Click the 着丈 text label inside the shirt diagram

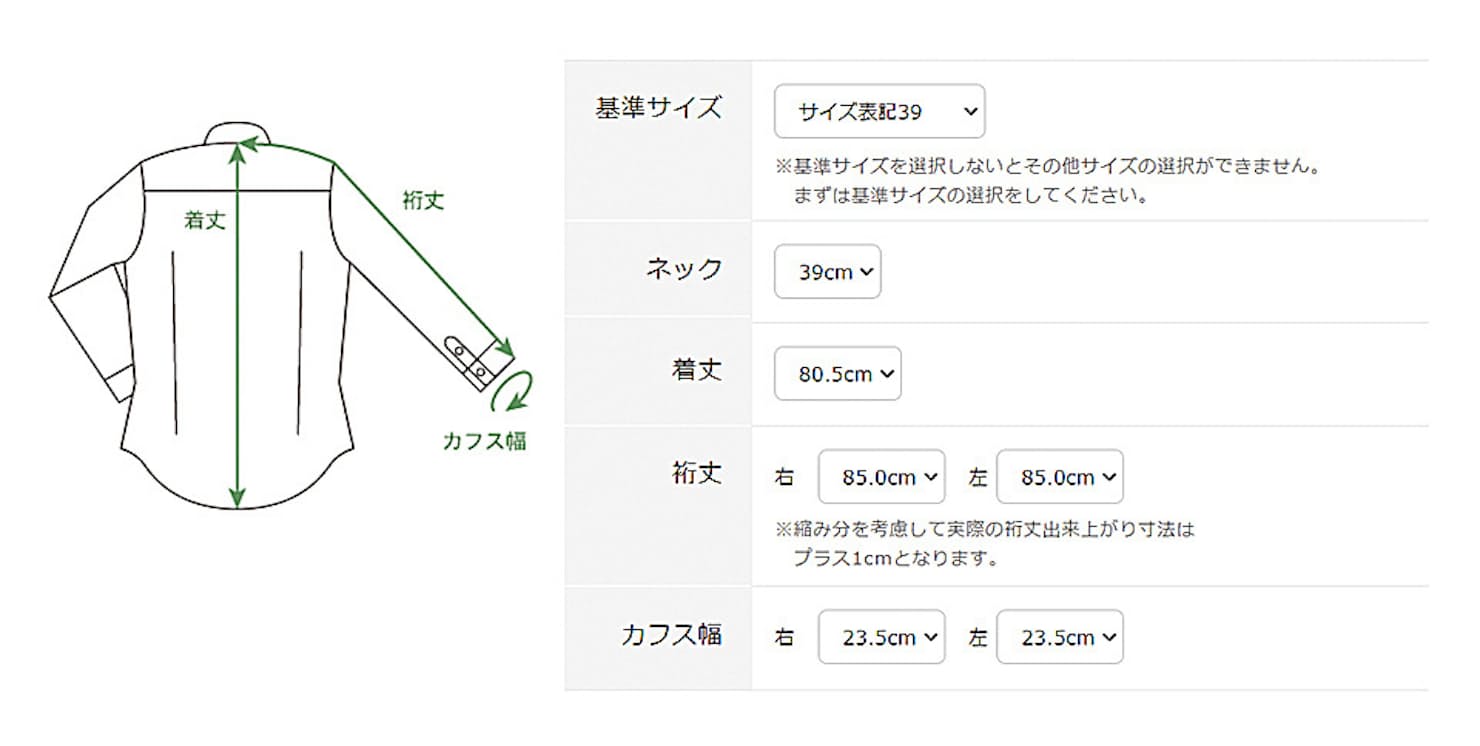[204, 221]
